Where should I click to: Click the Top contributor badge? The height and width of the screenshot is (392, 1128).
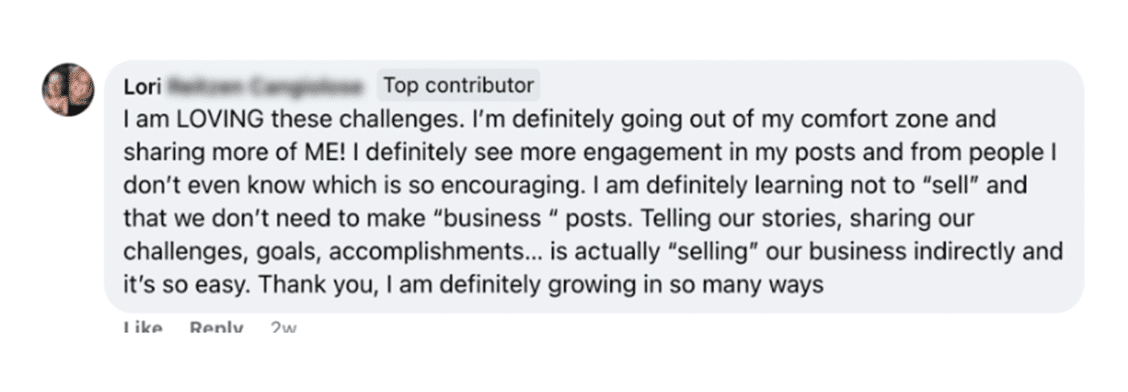459,86
